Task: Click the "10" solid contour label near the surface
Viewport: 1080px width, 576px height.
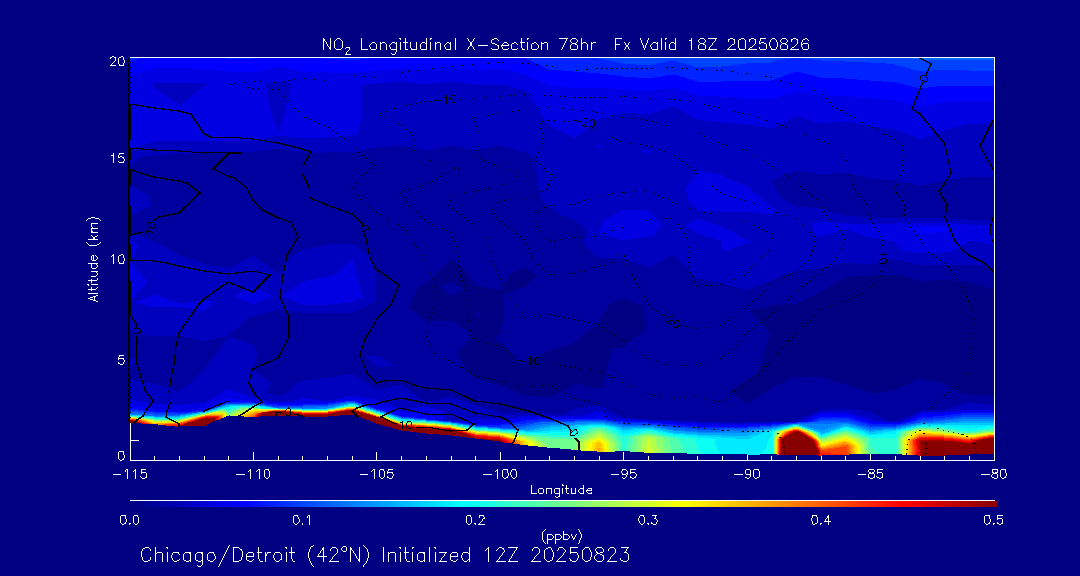Action: [406, 425]
